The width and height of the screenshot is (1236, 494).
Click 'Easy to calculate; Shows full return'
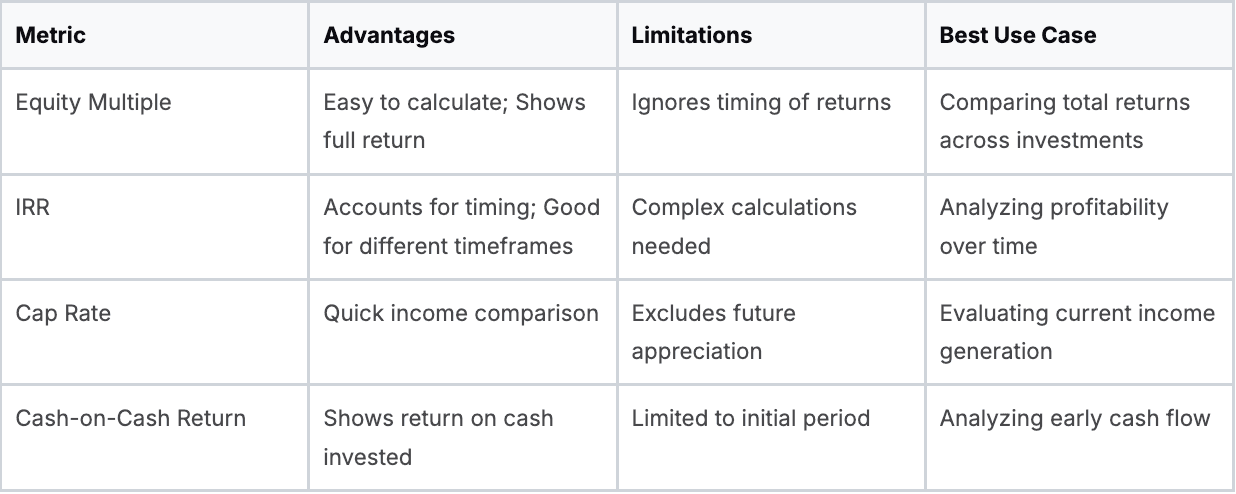click(454, 121)
